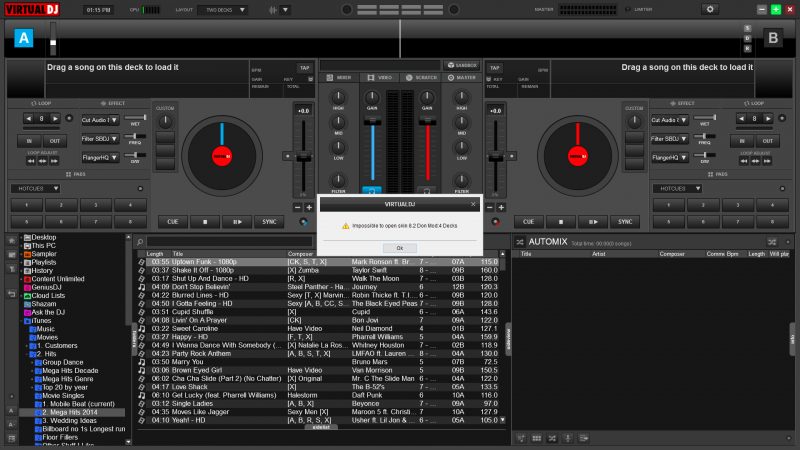Image resolution: width=800 pixels, height=450 pixels.
Task: Click right deck pitch plus button
Action: click(501, 208)
